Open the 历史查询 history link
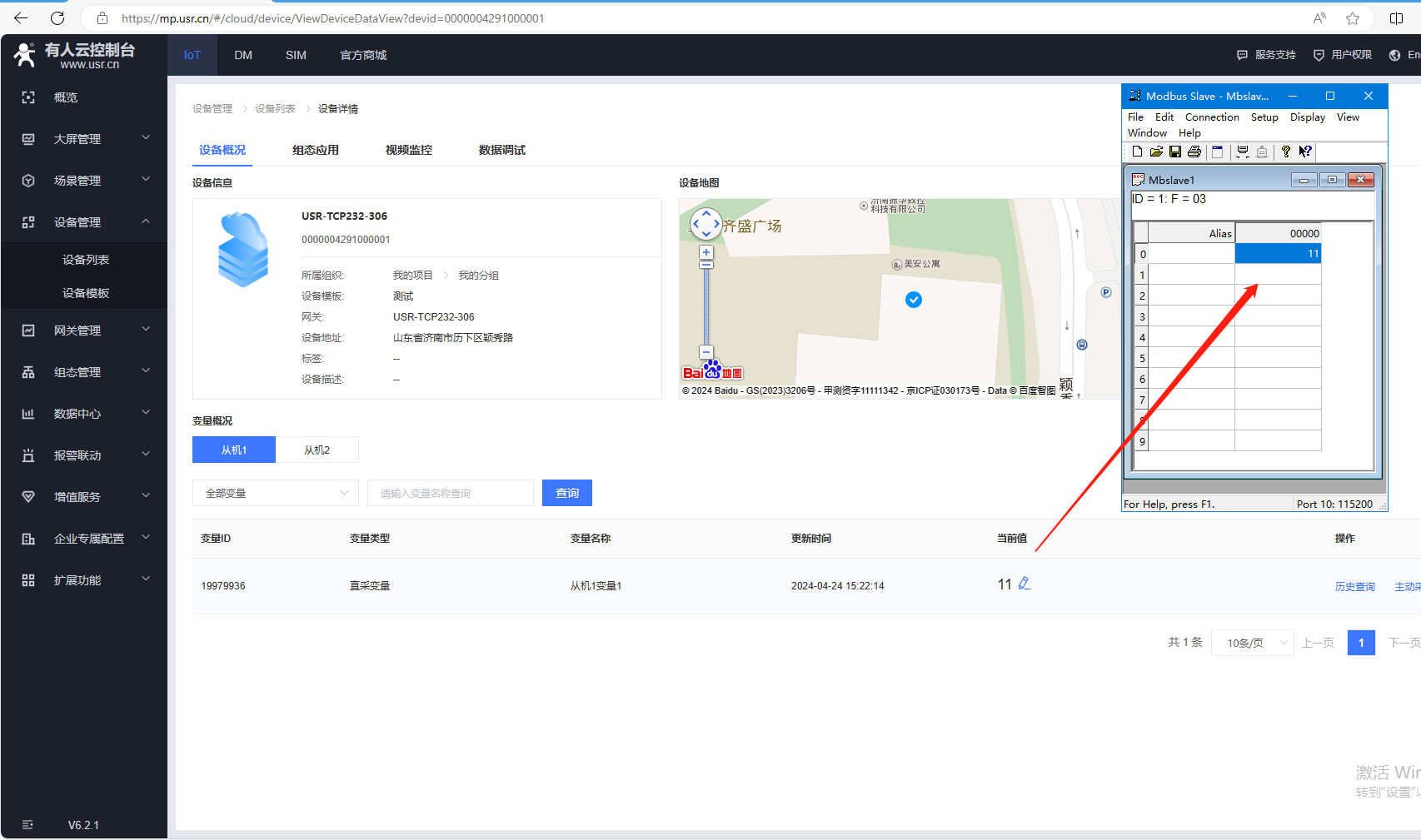This screenshot has width=1421, height=840. (1355, 586)
